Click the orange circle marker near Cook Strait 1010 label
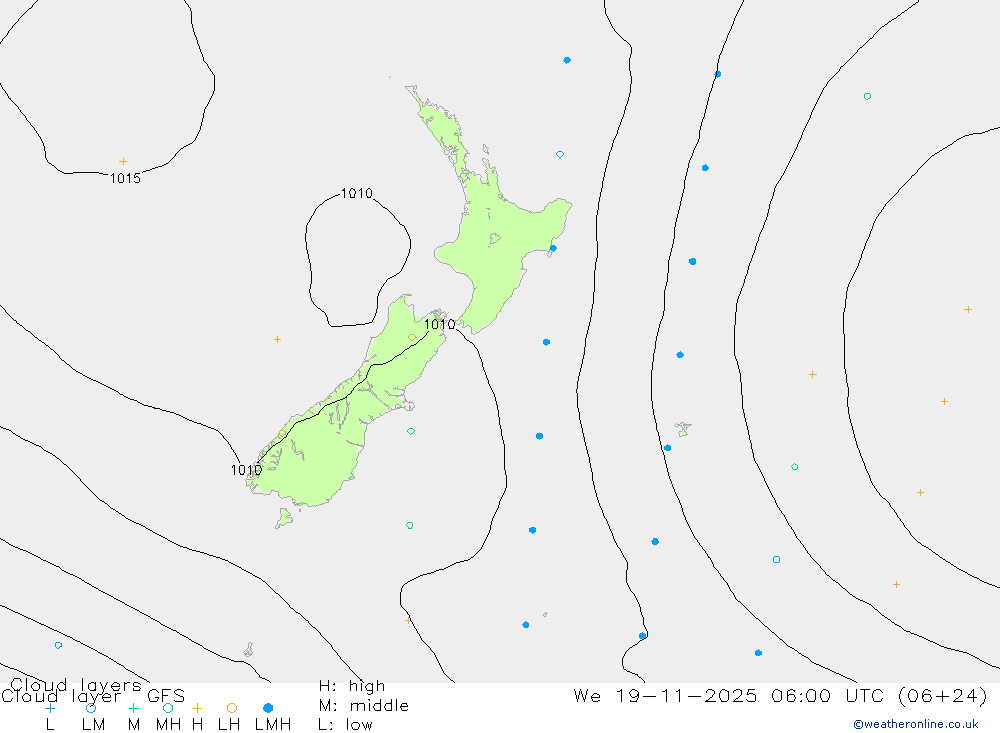This screenshot has height=733, width=1000. pyautogui.click(x=412, y=337)
